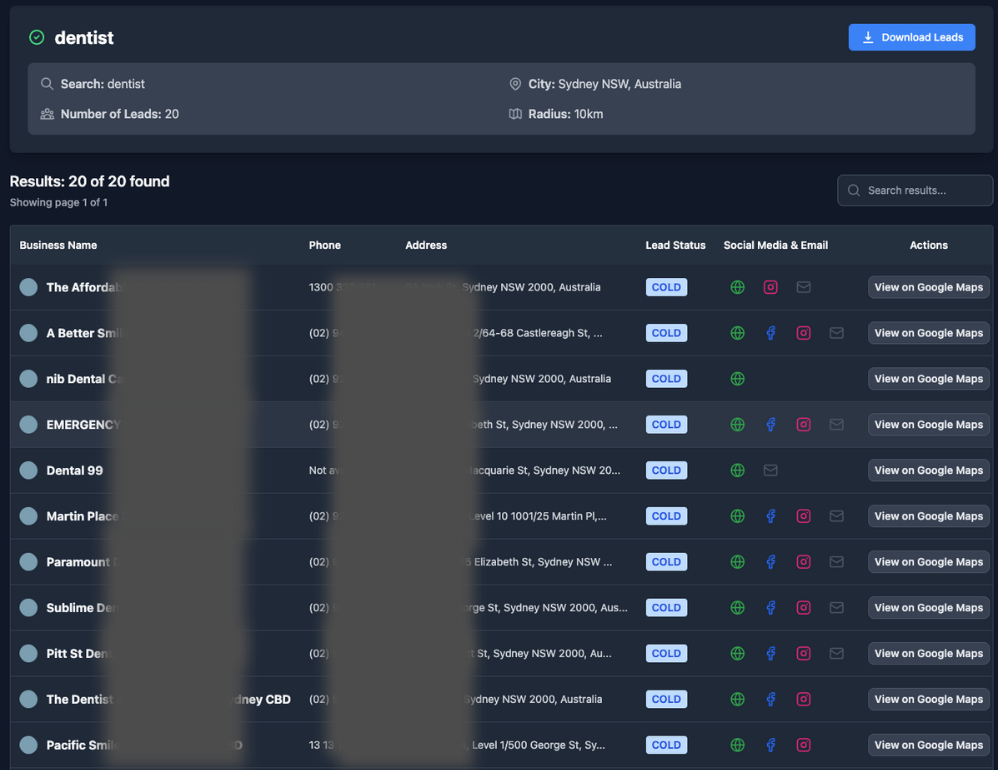Image resolution: width=998 pixels, height=770 pixels.
Task: Open website globe icon for Dental 99
Action: tap(737, 470)
